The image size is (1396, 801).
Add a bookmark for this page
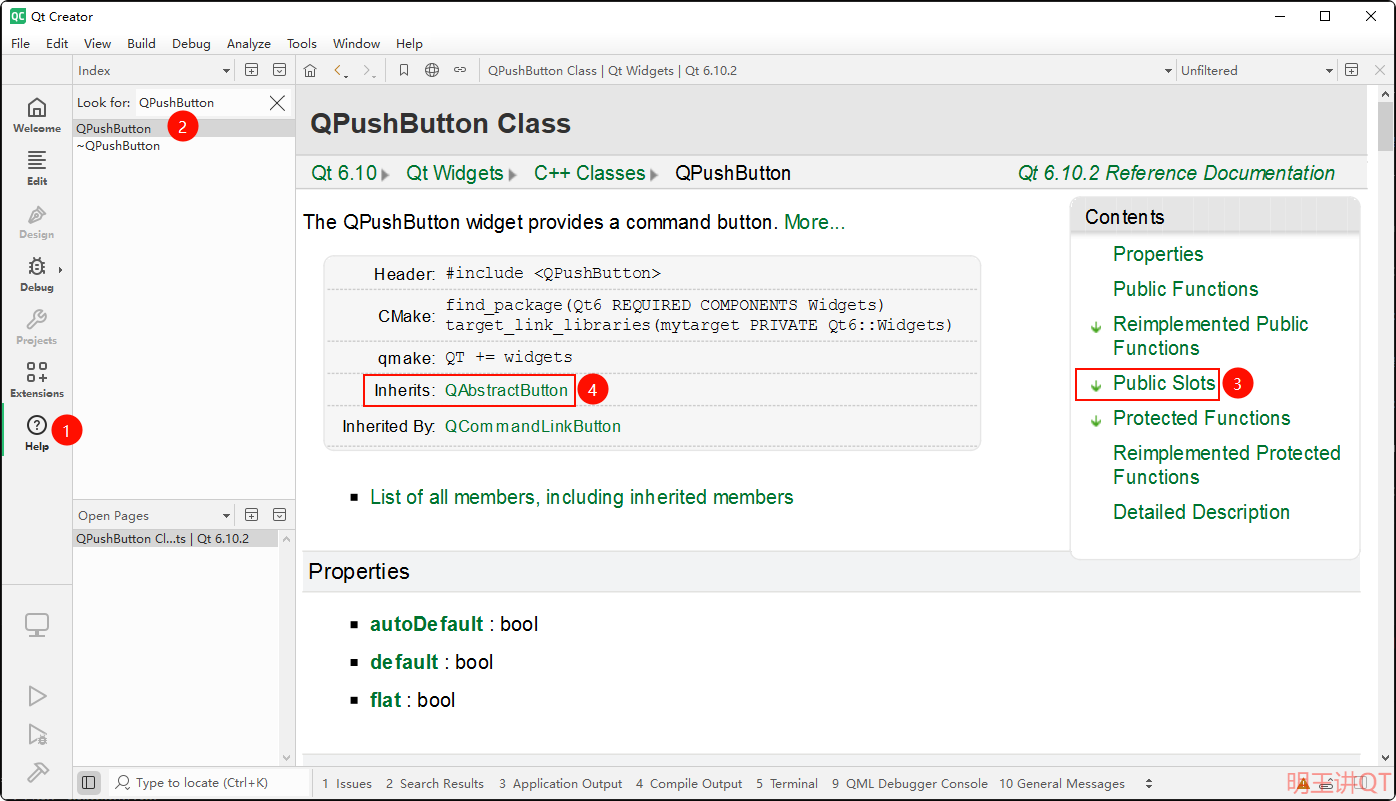(x=404, y=70)
